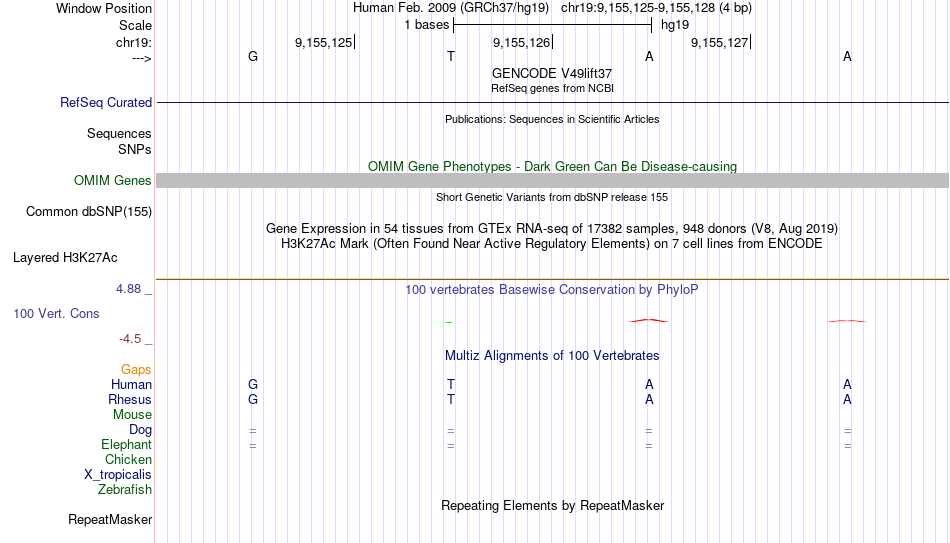Image resolution: width=950 pixels, height=543 pixels.
Task: Click the hg19 label beside the scale bar
Action: [675, 25]
